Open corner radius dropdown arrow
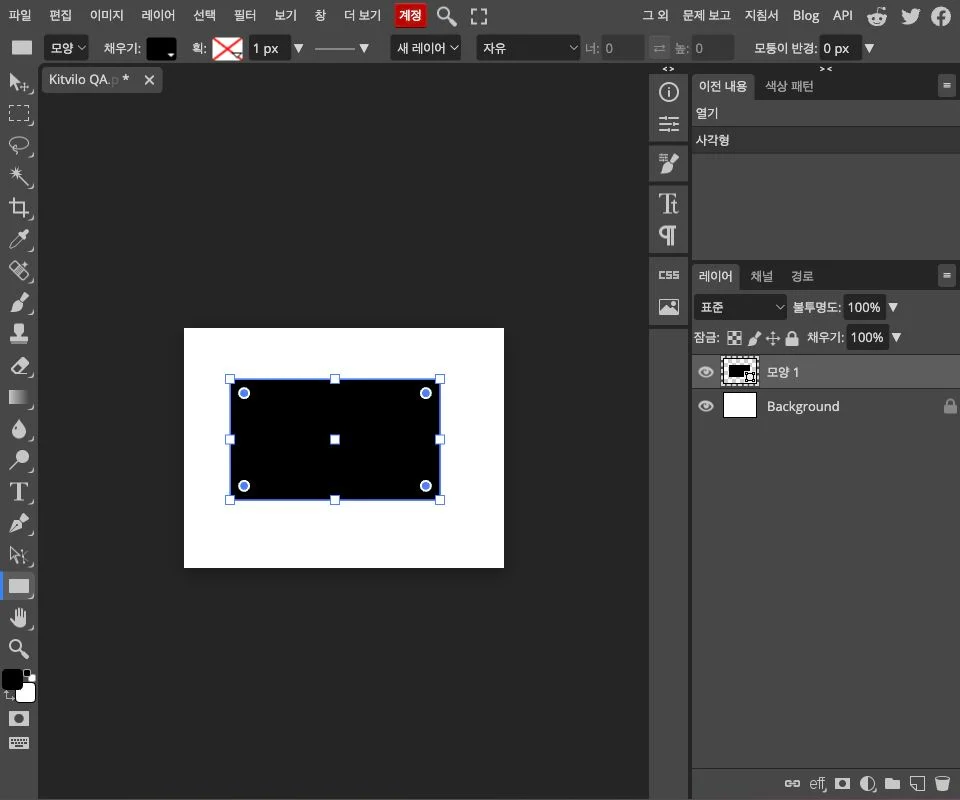This screenshot has width=960, height=800. (869, 48)
